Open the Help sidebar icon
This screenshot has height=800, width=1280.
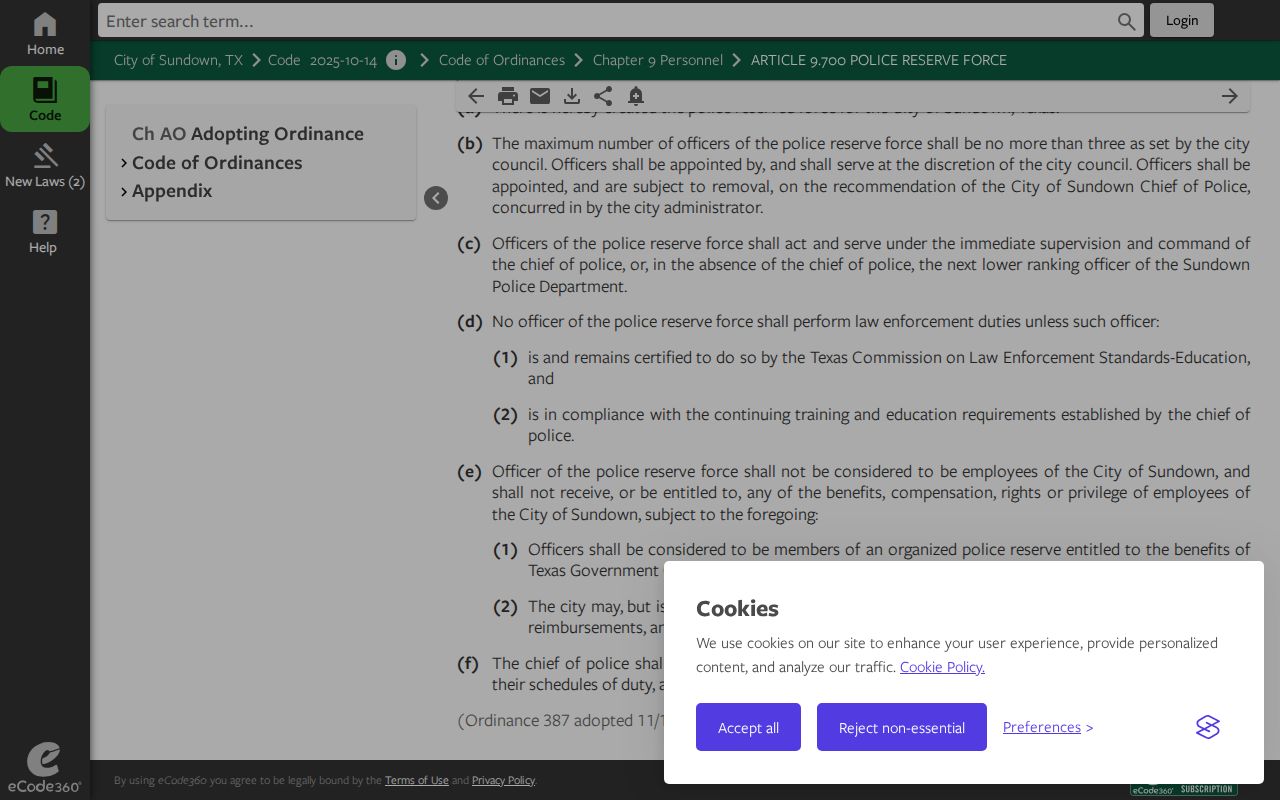pyautogui.click(x=45, y=231)
